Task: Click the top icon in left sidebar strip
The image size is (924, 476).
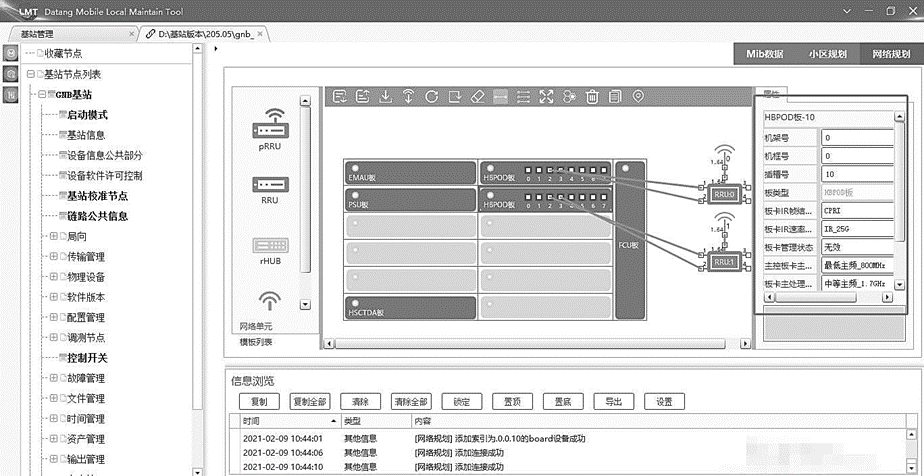Action: coord(11,54)
